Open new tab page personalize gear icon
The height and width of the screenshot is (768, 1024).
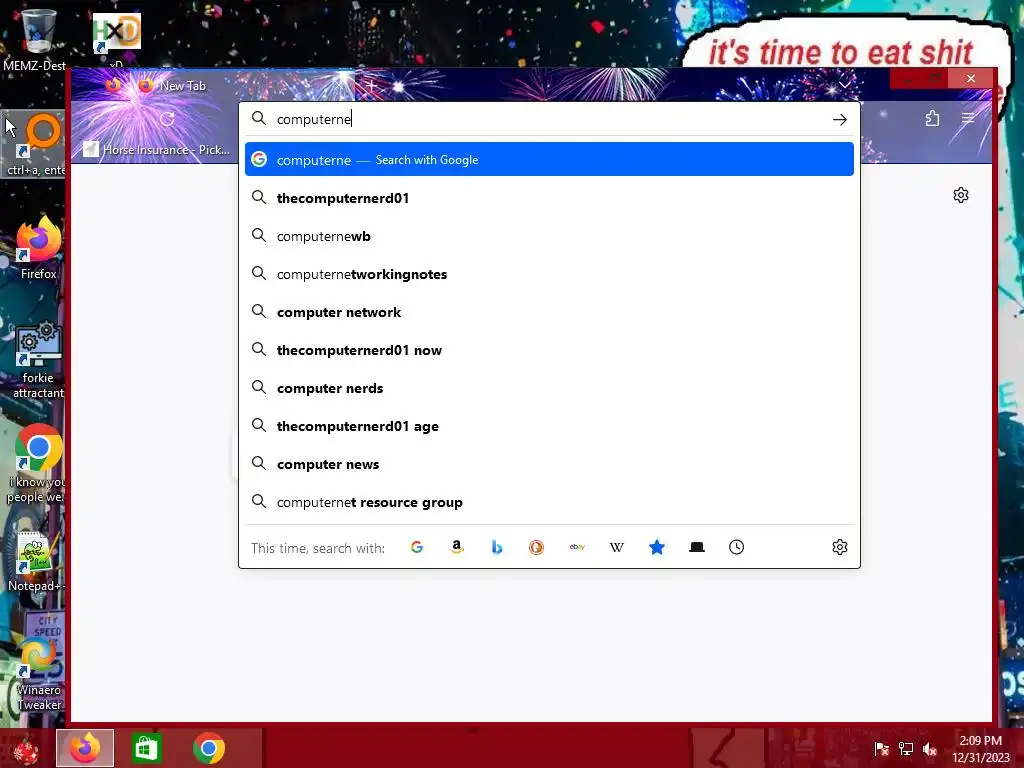961,195
